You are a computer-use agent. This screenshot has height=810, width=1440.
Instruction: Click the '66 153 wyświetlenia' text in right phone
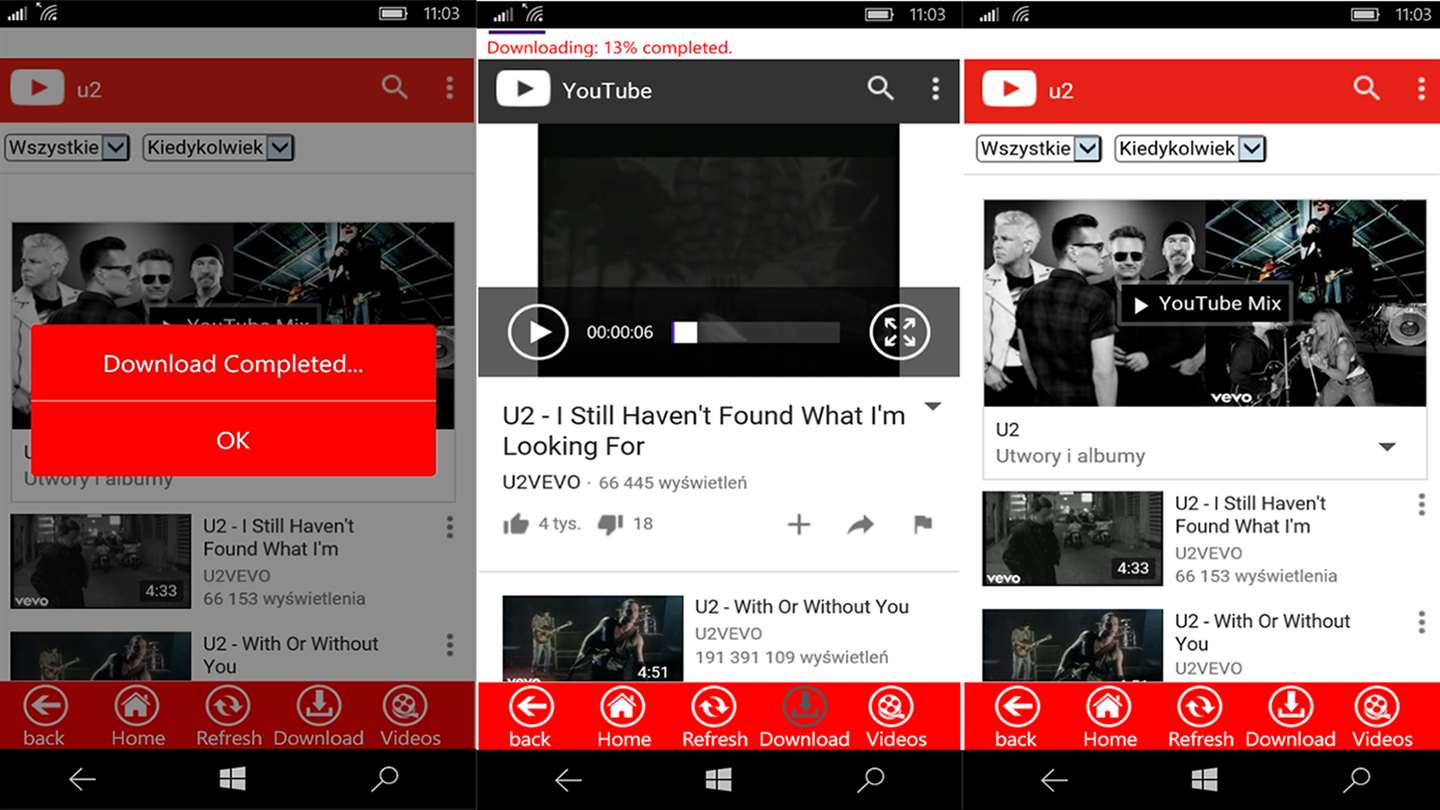coord(1256,576)
